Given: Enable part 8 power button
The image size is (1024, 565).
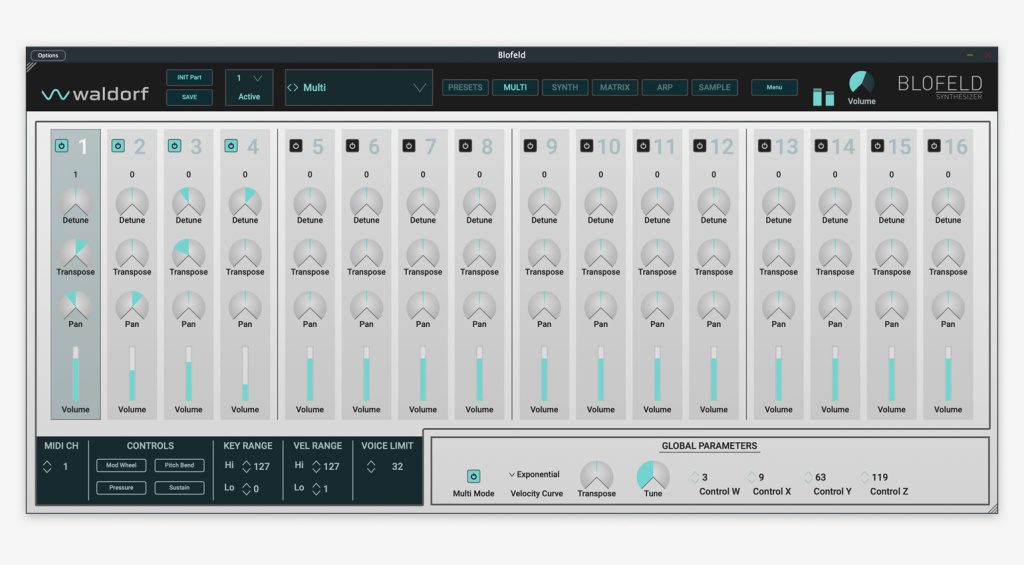Looking at the screenshot, I should [x=466, y=146].
